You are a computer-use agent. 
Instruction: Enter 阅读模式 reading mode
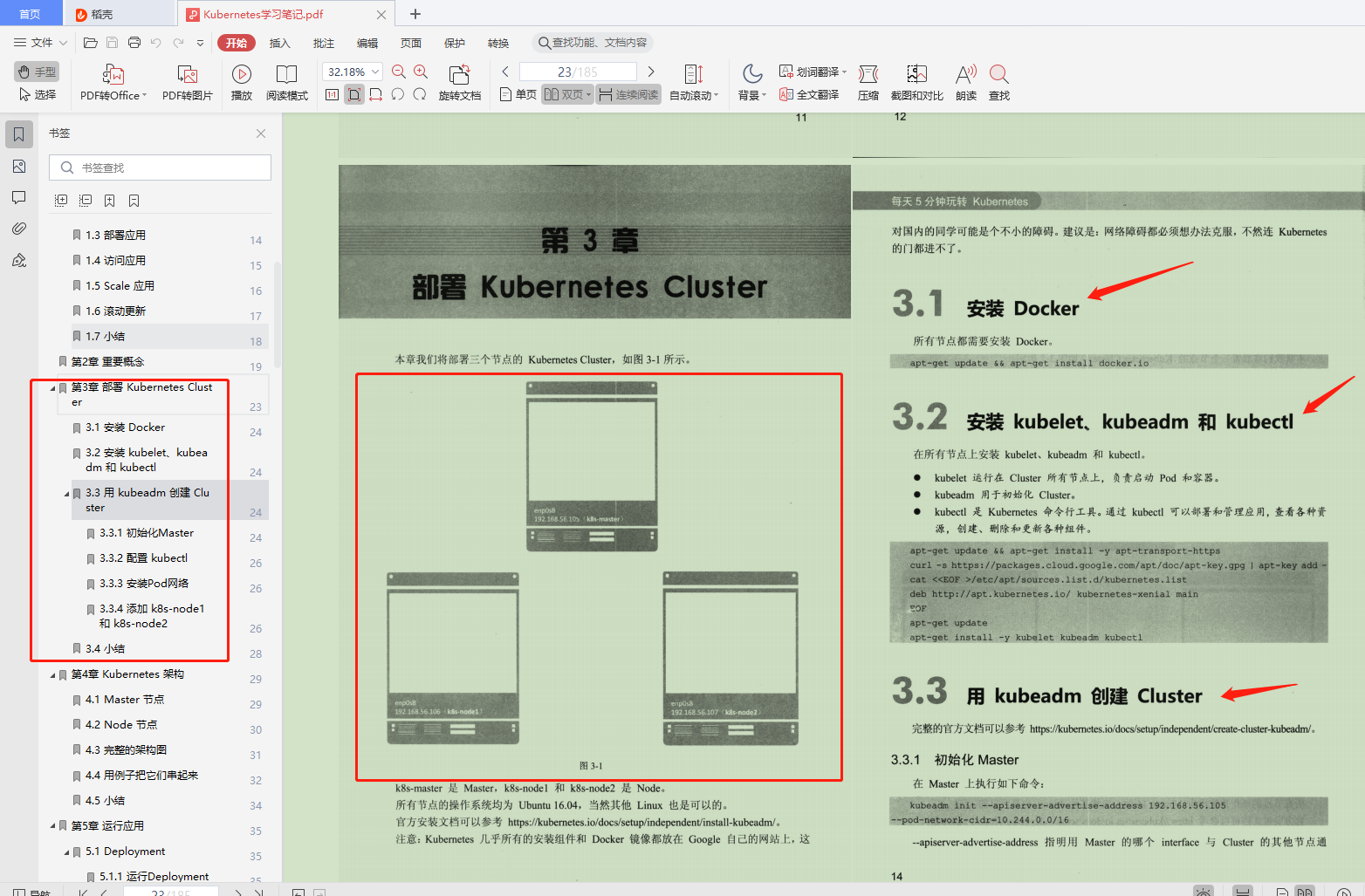click(286, 83)
